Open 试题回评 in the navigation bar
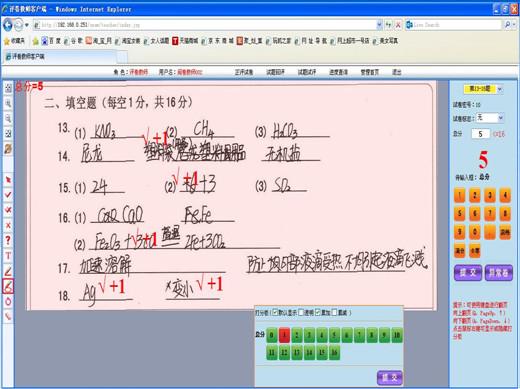This screenshot has height=389, width=520. (x=275, y=72)
